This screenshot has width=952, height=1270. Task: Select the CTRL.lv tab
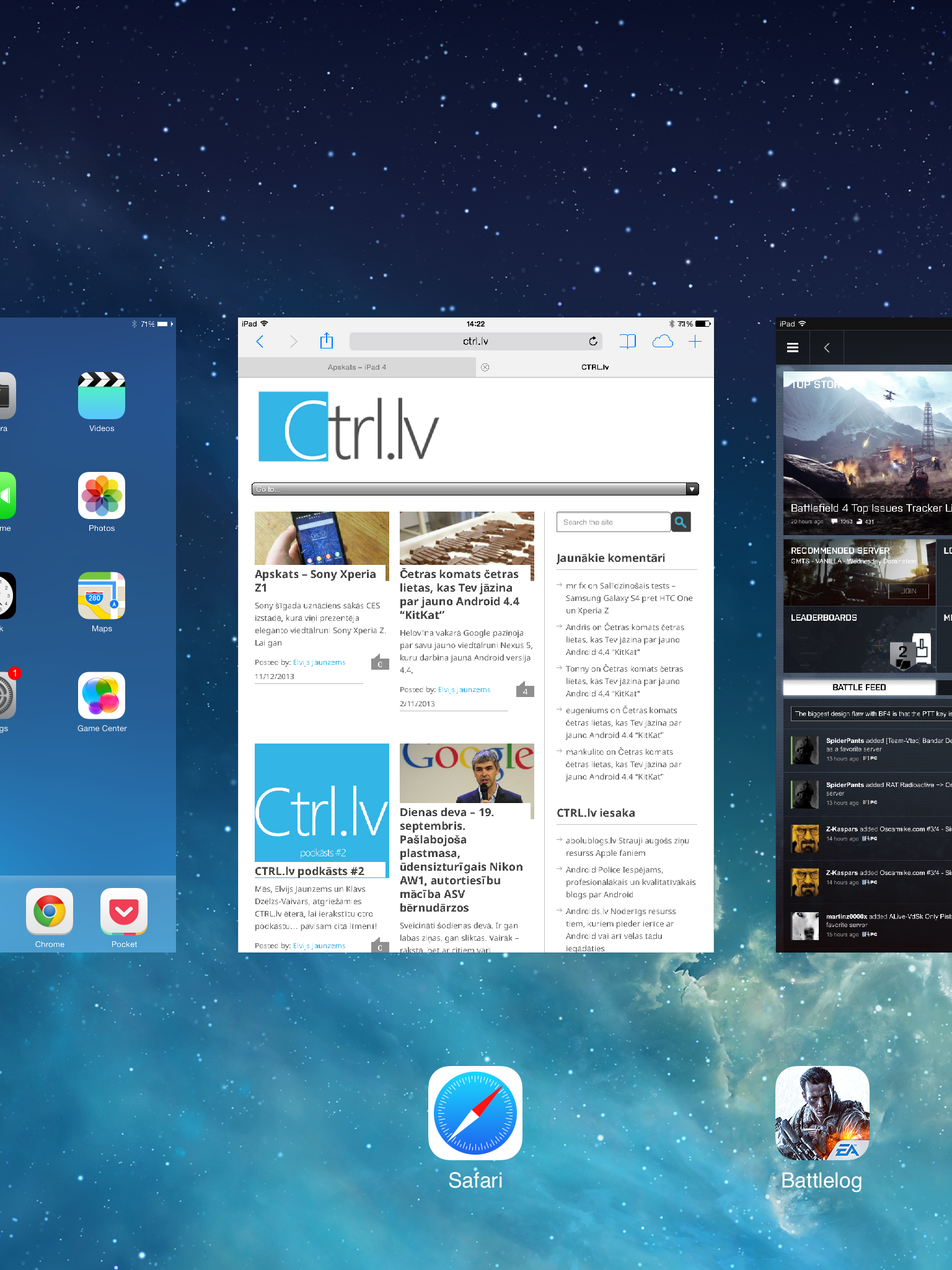(595, 367)
